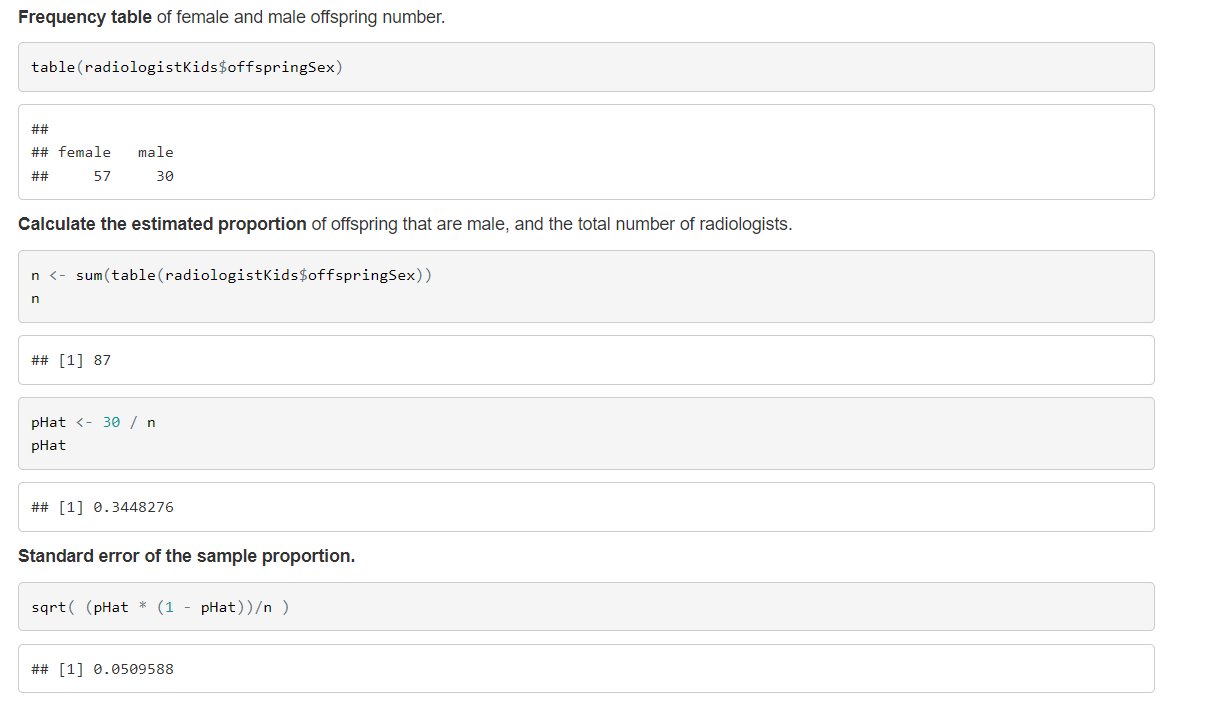Viewport: 1208px width, 706px height.
Task: Click the 'male' column label in output
Action: 156,152
